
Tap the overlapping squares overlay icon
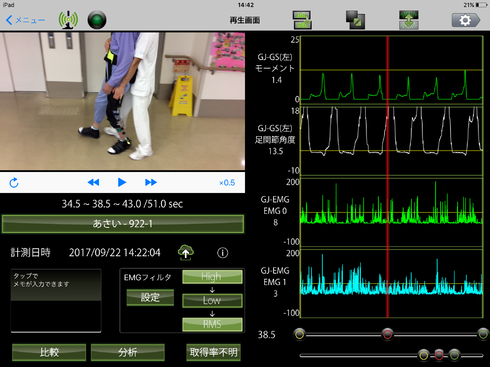[355, 20]
